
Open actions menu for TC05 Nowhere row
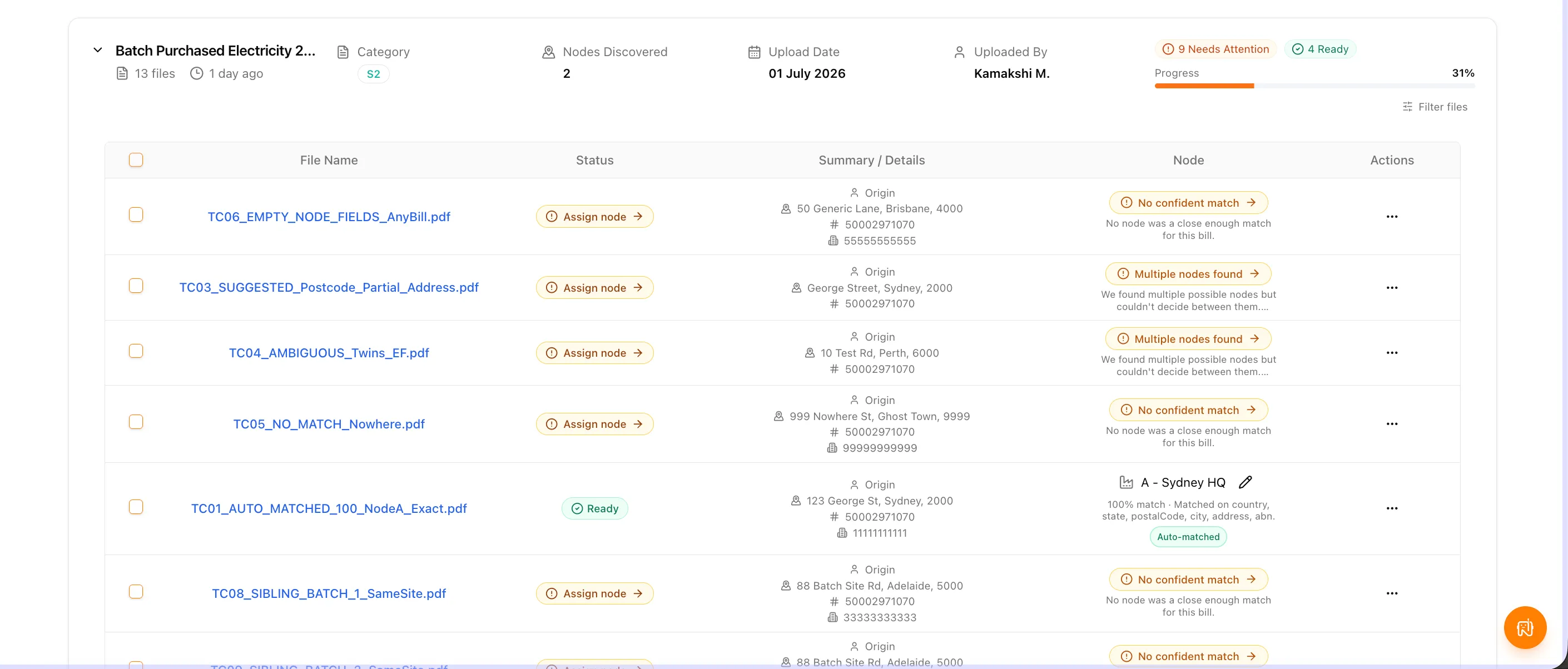pyautogui.click(x=1392, y=425)
